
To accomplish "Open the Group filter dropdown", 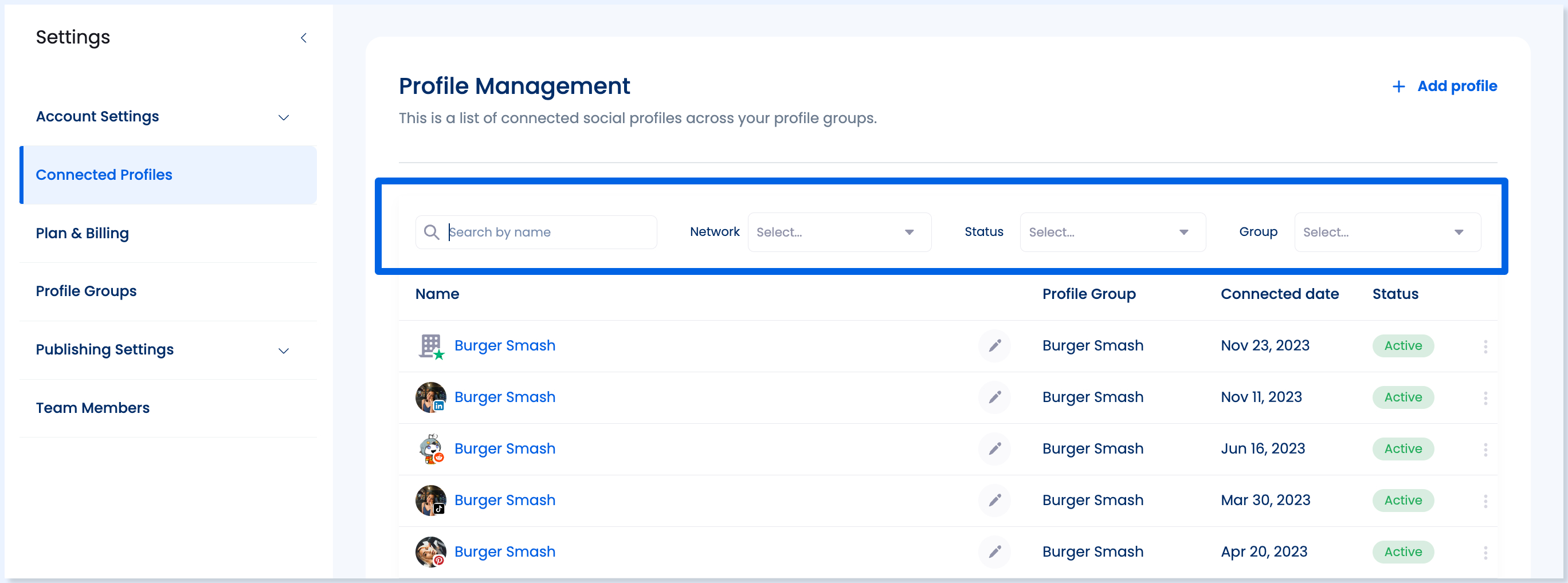I will coord(1387,232).
